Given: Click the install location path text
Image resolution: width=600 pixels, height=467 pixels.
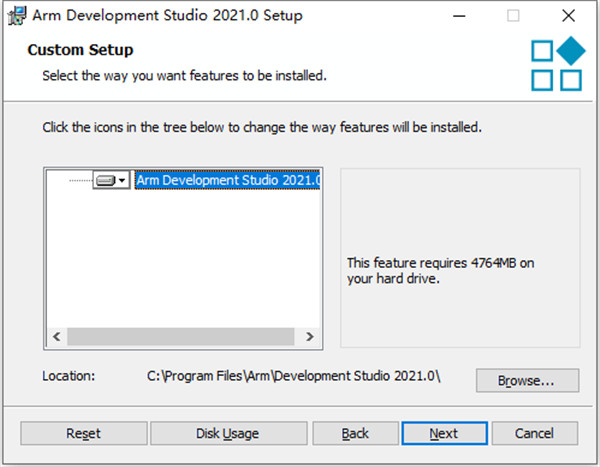Looking at the screenshot, I should (x=293, y=376).
